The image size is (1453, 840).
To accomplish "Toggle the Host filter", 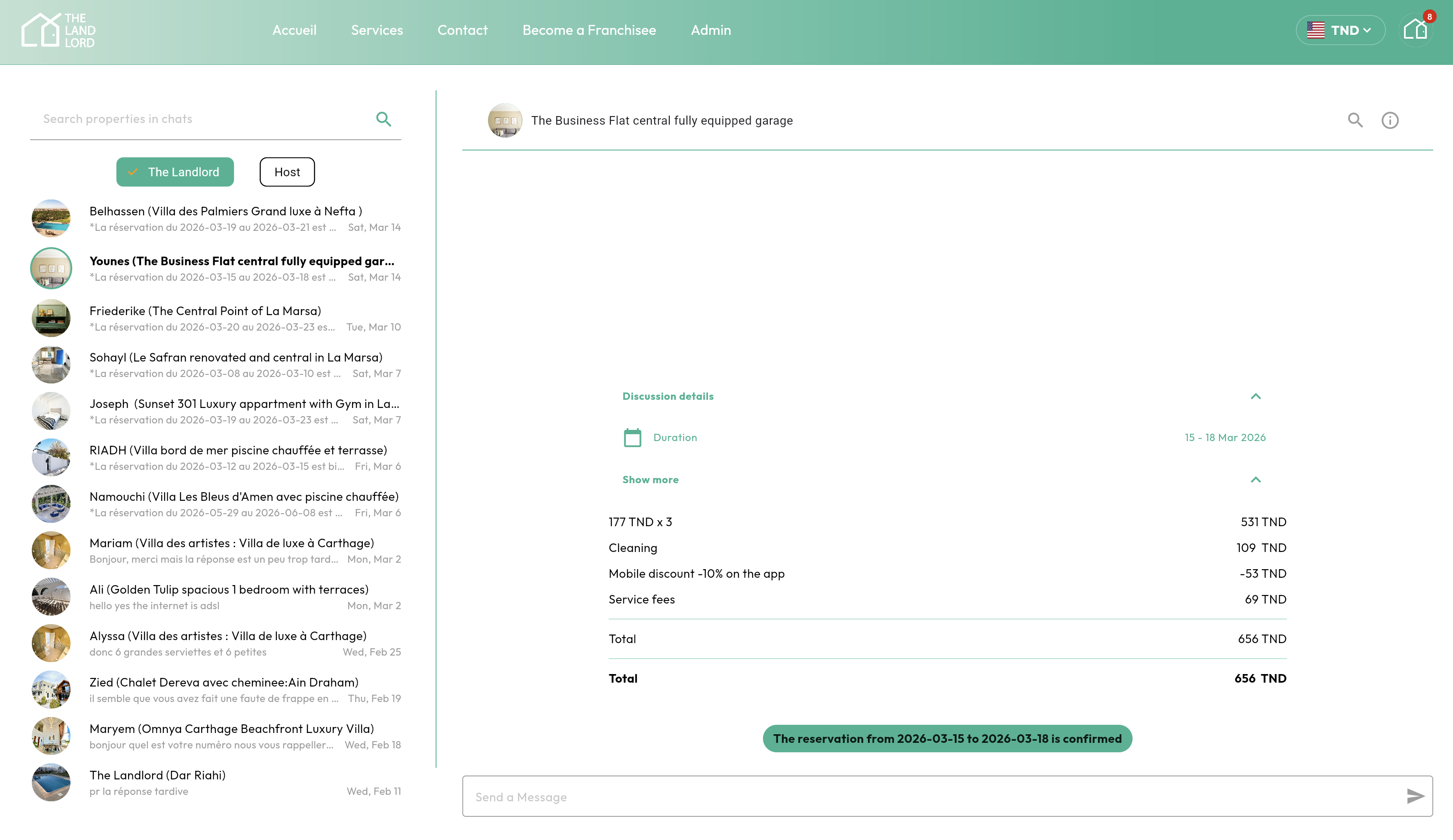I will click(x=287, y=172).
